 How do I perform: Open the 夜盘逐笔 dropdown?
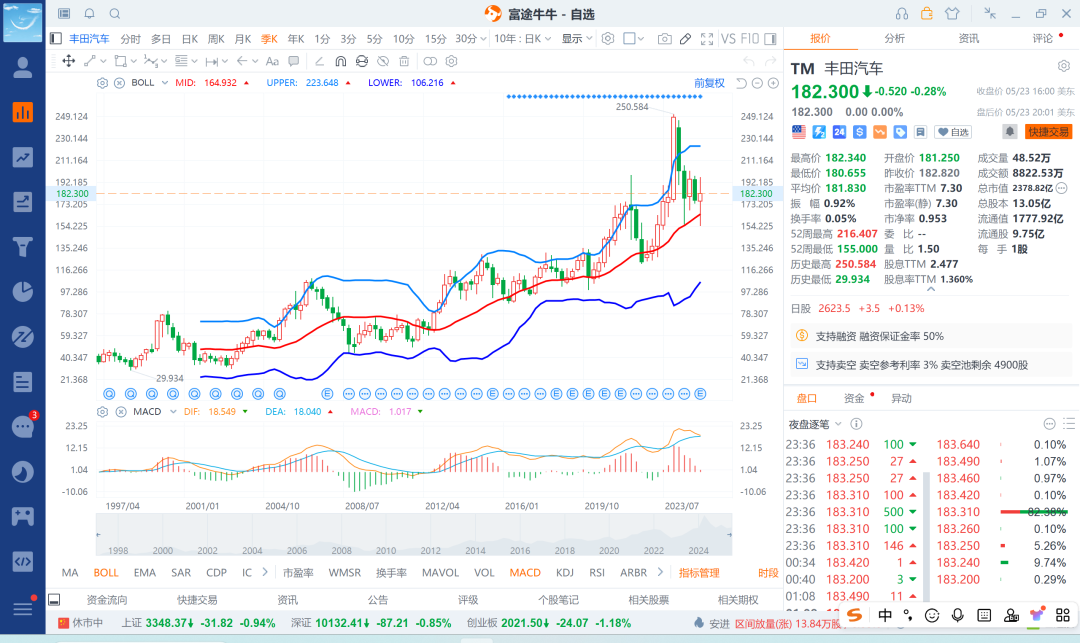(815, 424)
